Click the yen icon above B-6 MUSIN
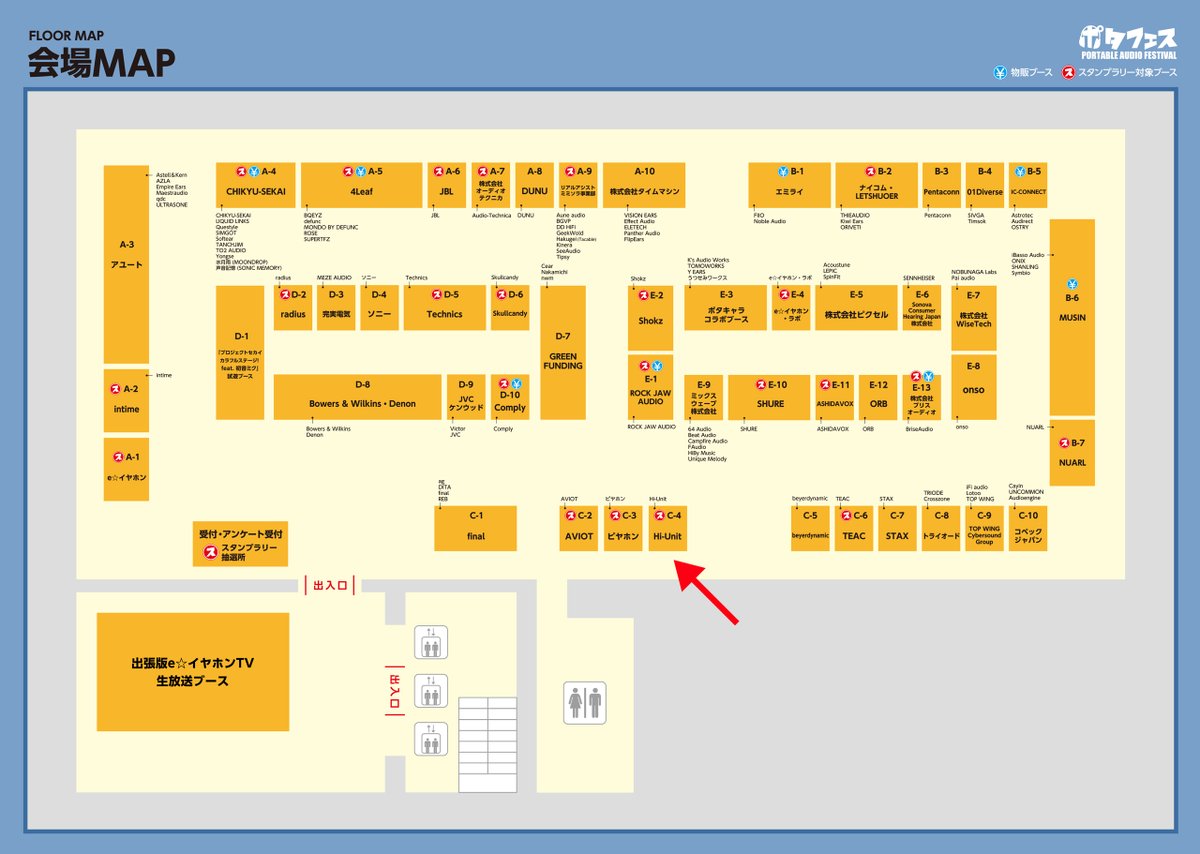 [1072, 284]
